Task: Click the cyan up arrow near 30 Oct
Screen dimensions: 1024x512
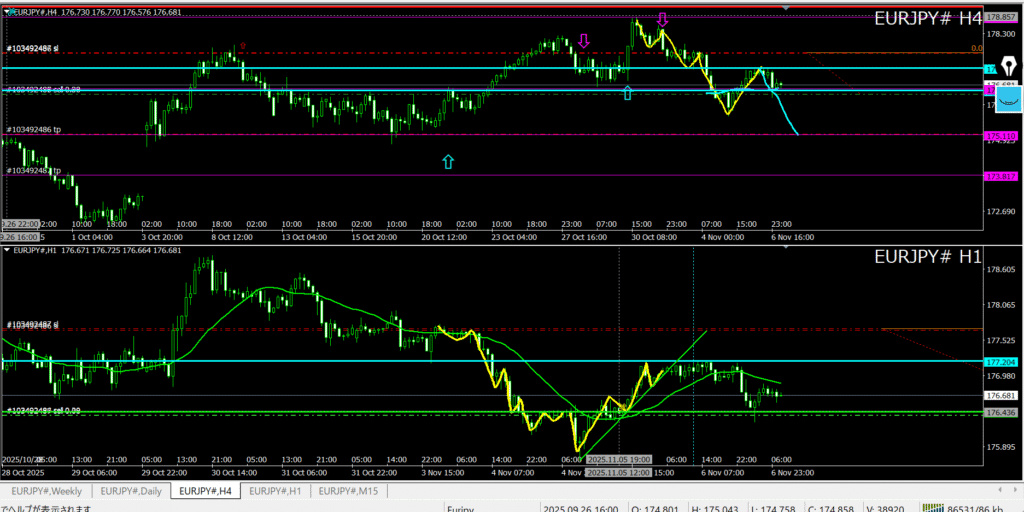Action: (627, 93)
